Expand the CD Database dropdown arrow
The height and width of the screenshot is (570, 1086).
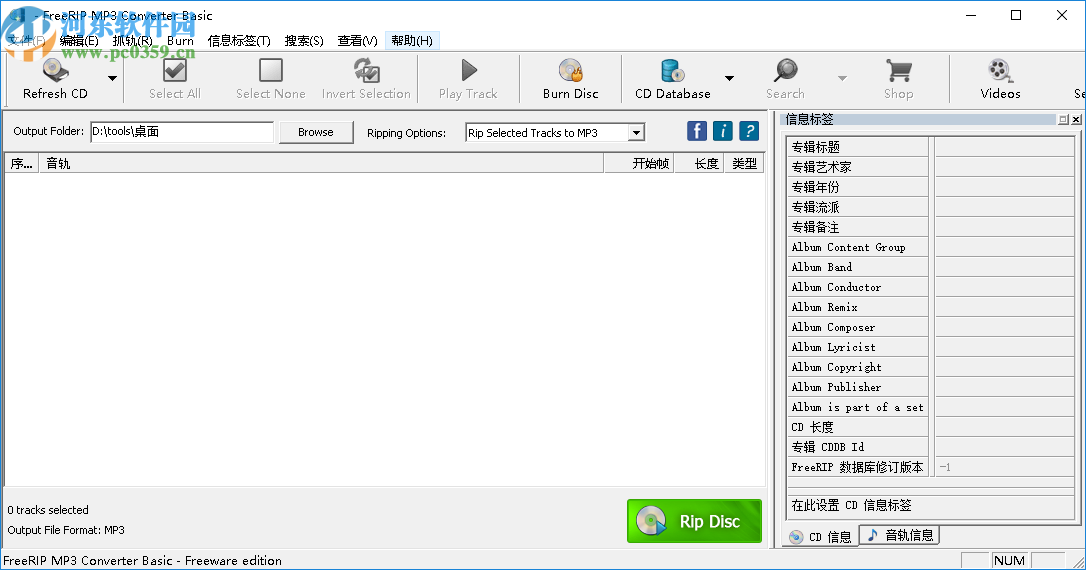pyautogui.click(x=729, y=78)
